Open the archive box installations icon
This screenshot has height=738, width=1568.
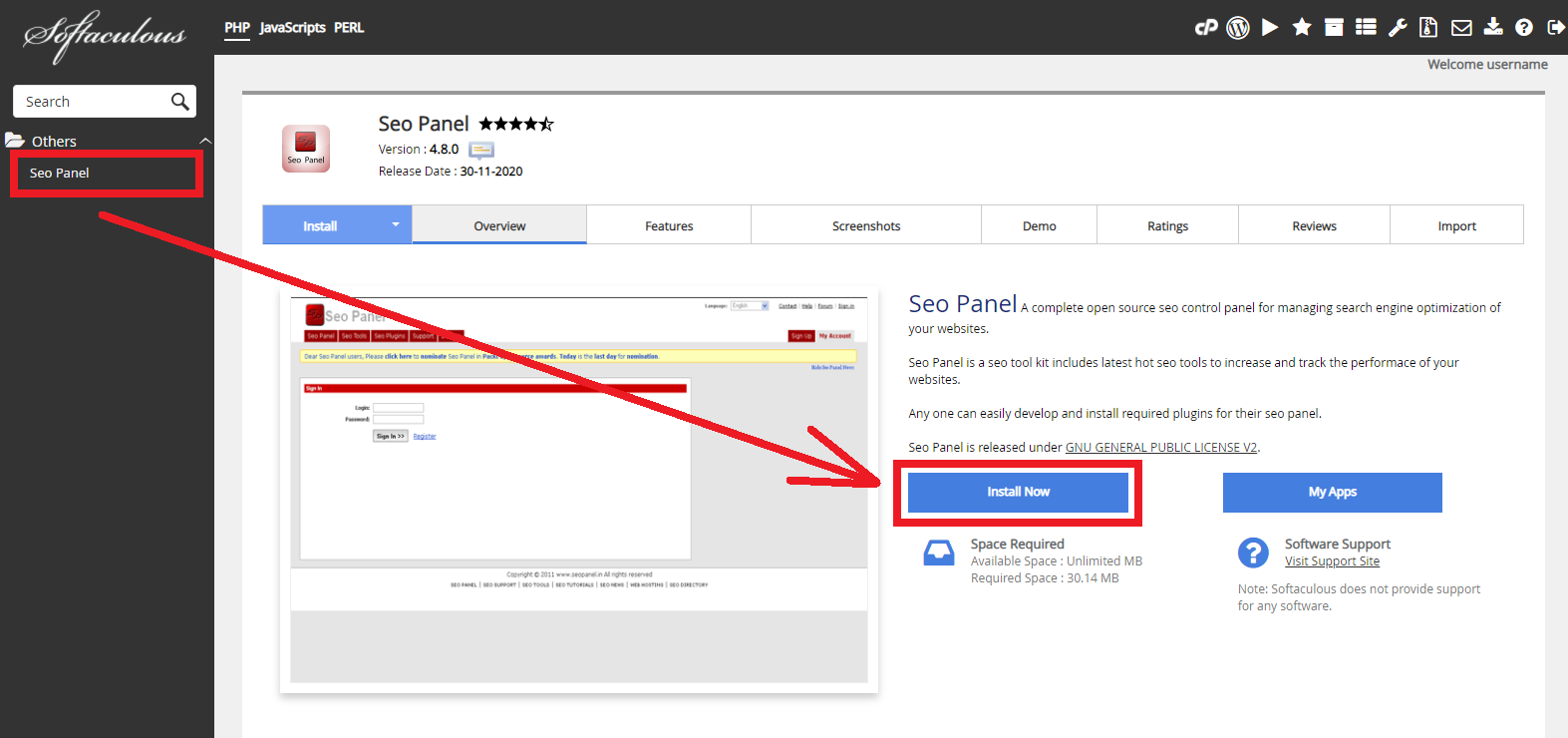[1334, 28]
